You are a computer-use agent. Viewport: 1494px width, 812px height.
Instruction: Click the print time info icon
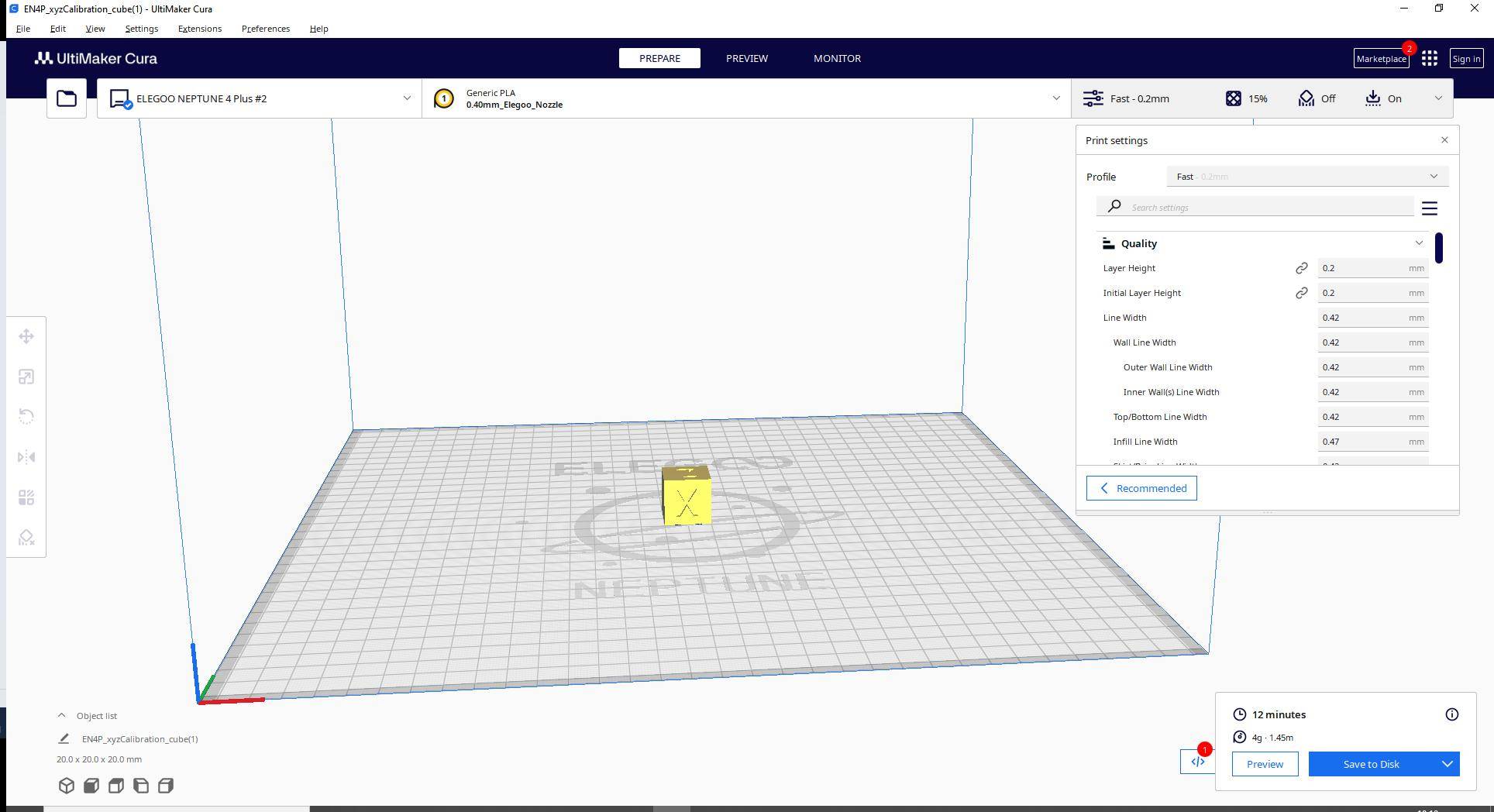1452,714
